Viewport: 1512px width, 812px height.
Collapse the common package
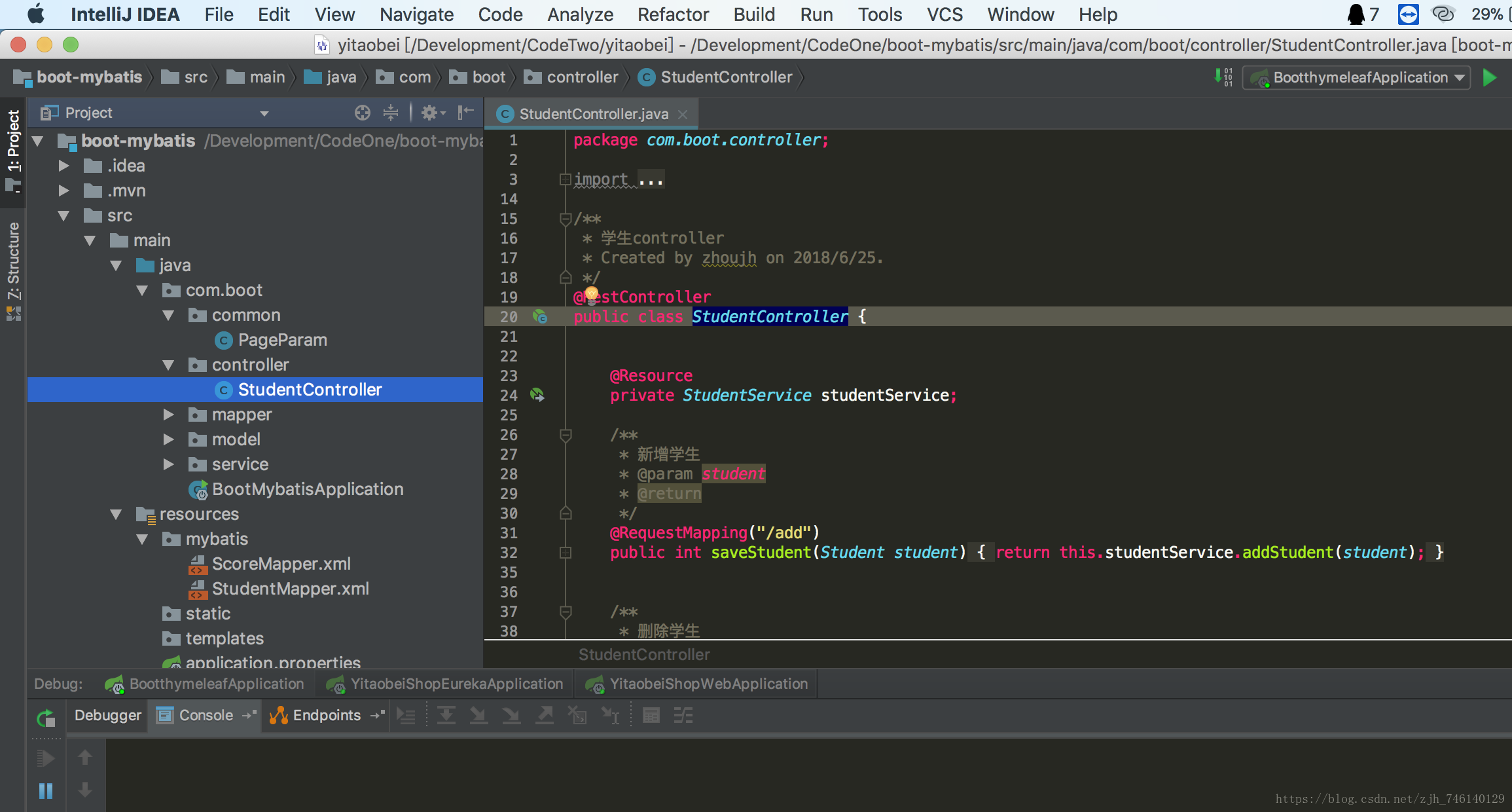click(x=168, y=315)
